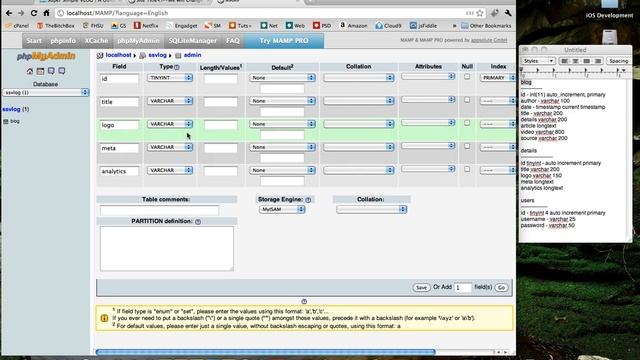Viewport: 640px width, 360px height.
Task: Click Try MAMP PRO button
Action: (284, 41)
